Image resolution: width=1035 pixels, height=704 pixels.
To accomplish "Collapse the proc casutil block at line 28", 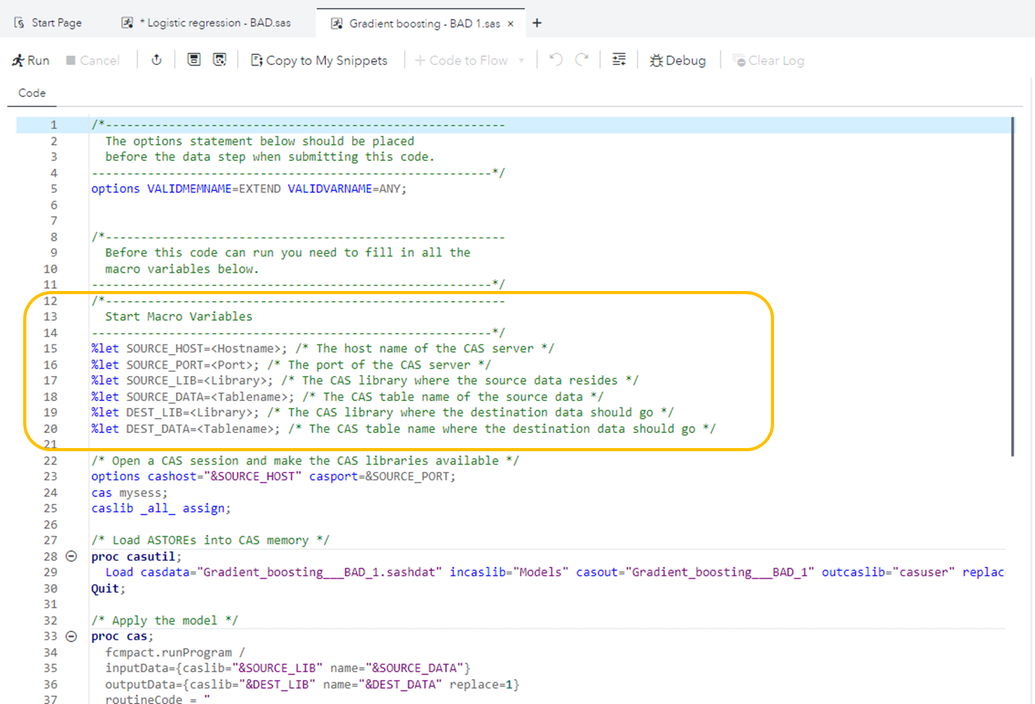I will click(x=71, y=556).
